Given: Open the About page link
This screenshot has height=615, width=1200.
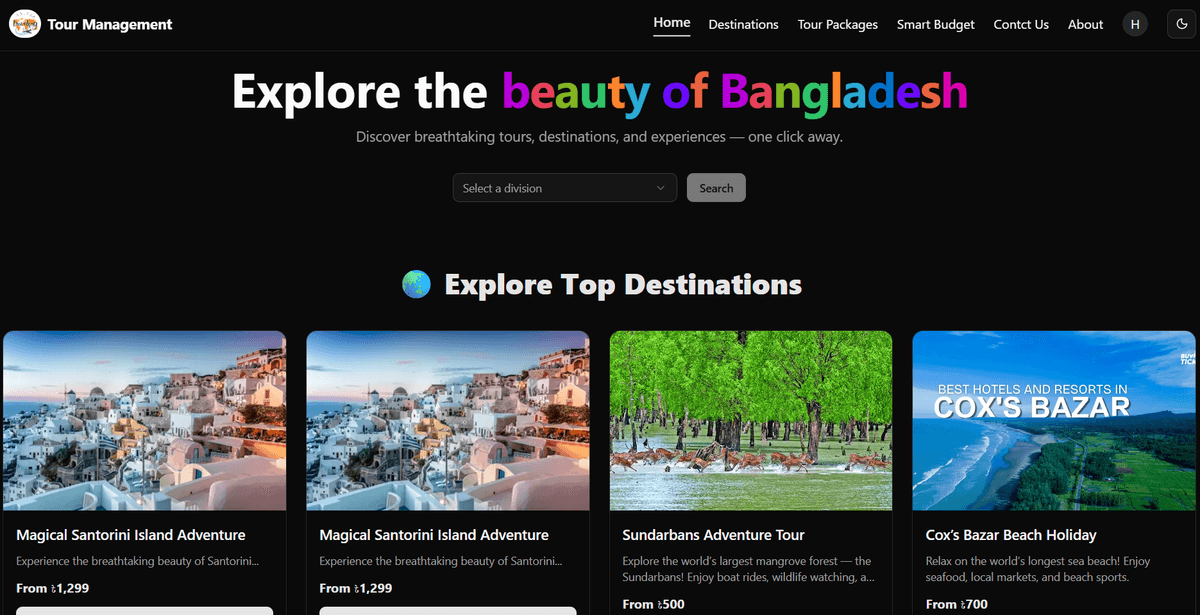Looking at the screenshot, I should tap(1085, 24).
